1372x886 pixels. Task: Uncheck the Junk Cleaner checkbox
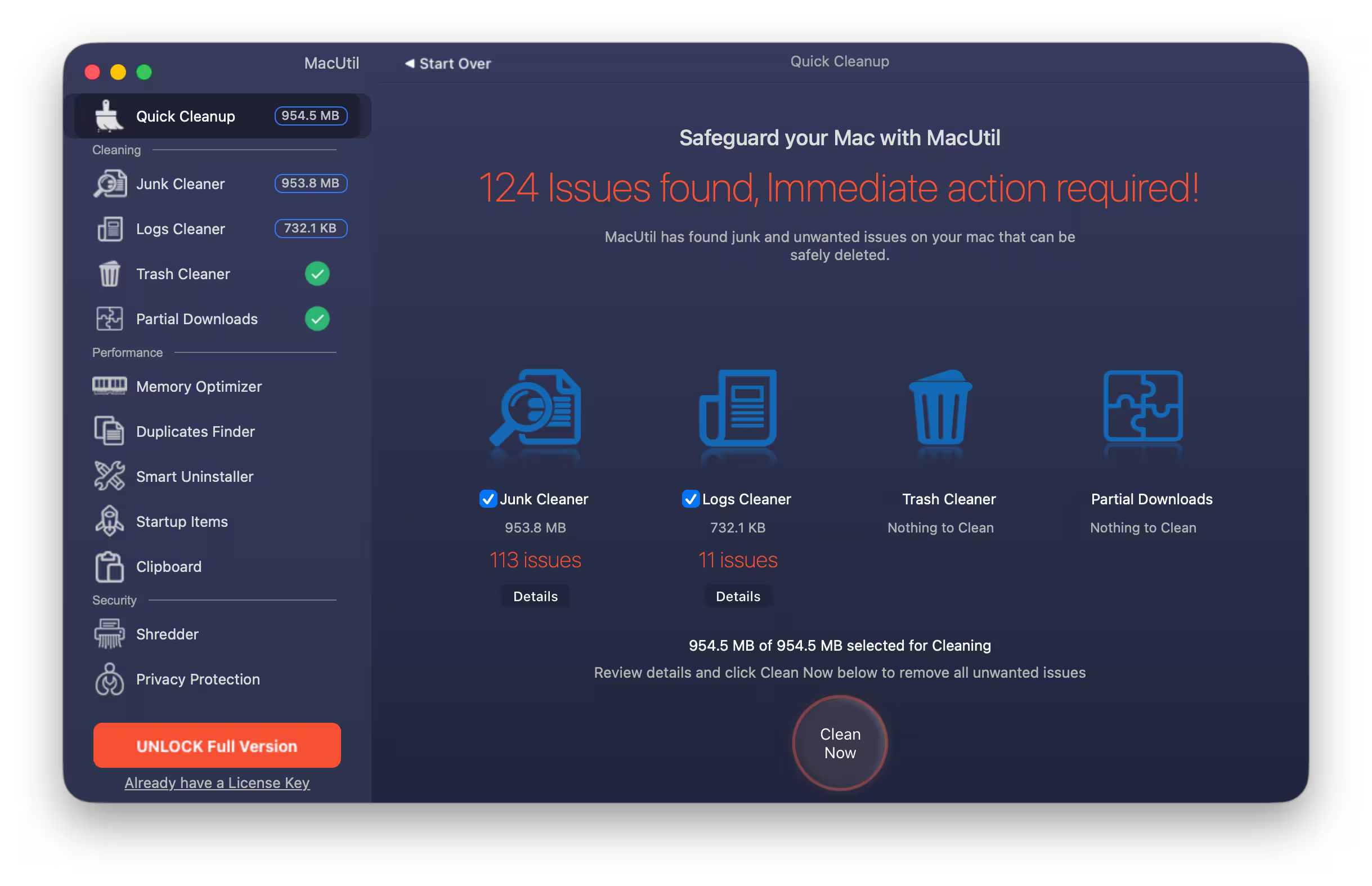pyautogui.click(x=487, y=499)
